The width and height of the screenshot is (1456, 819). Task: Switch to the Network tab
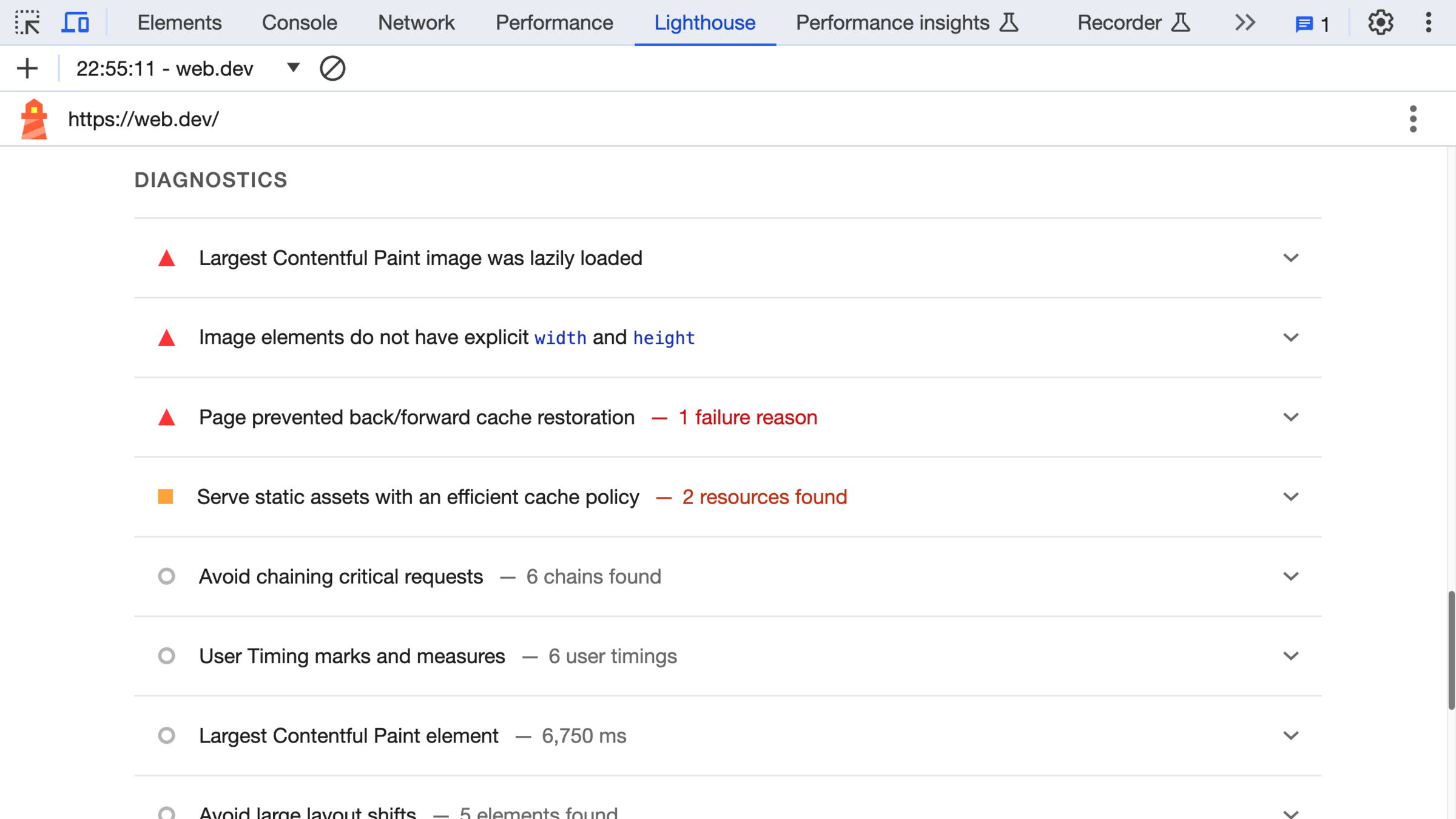click(x=416, y=22)
